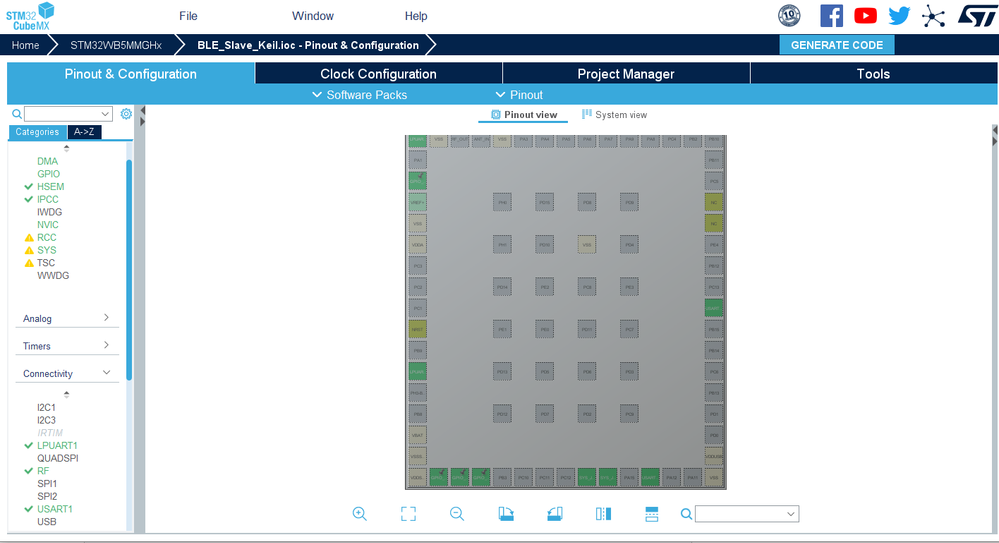The width and height of the screenshot is (999, 543).
Task: Click the ST logo
Action: pyautogui.click(x=976, y=16)
